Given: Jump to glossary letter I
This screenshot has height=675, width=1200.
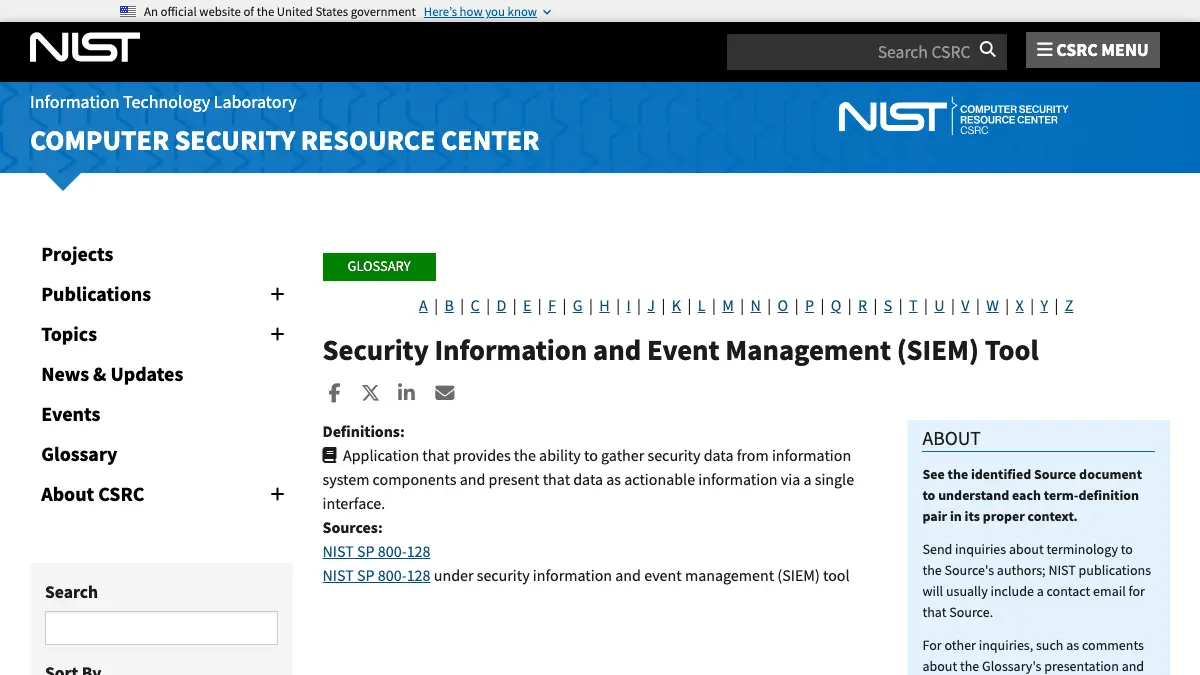Looking at the screenshot, I should [628, 306].
